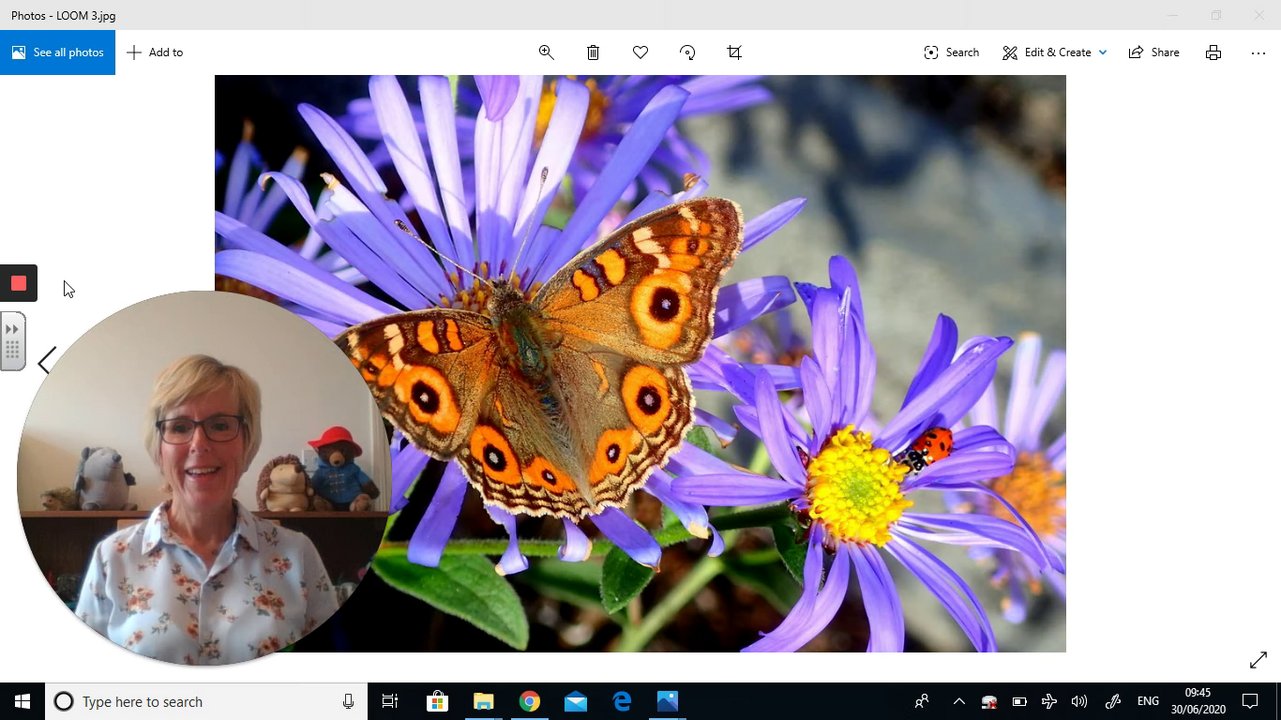The width and height of the screenshot is (1281, 720).
Task: Launch Microsoft Edge from taskbar
Action: 621,701
